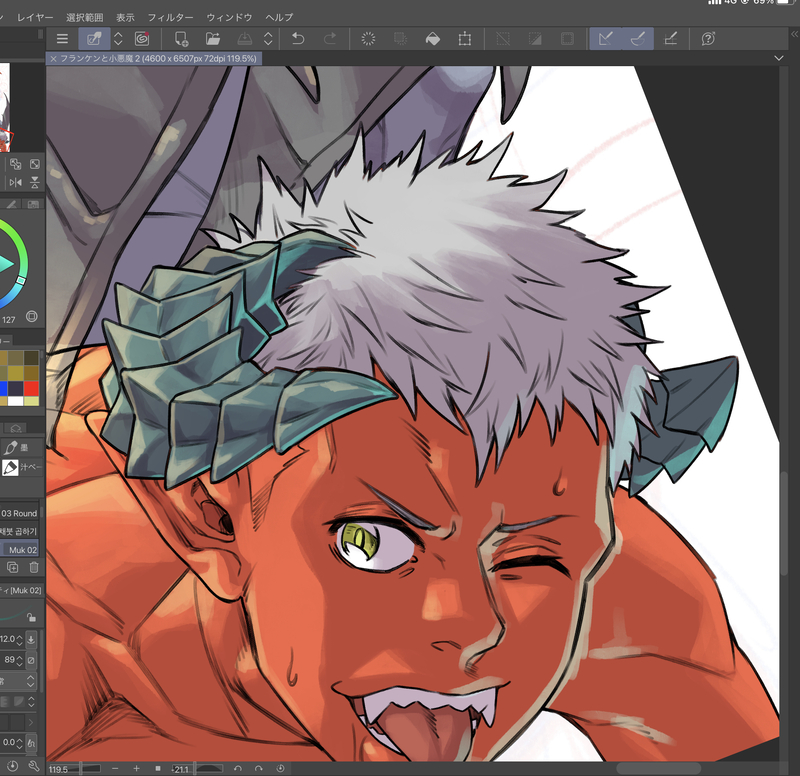Duplicate the sub tool icon
Image resolution: width=800 pixels, height=776 pixels.
coord(12,567)
